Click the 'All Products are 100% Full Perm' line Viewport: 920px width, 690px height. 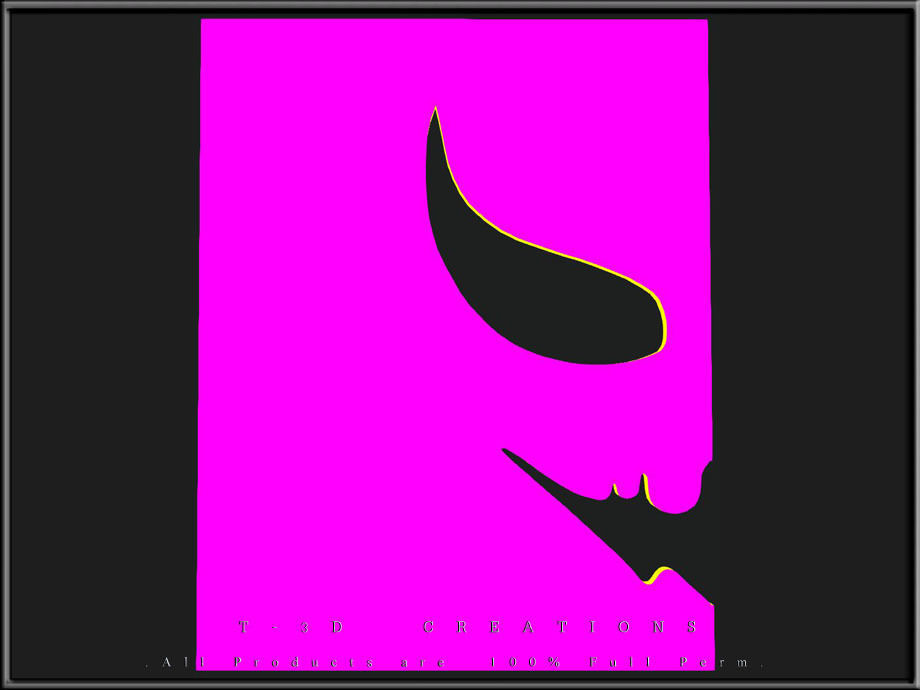coord(455,662)
